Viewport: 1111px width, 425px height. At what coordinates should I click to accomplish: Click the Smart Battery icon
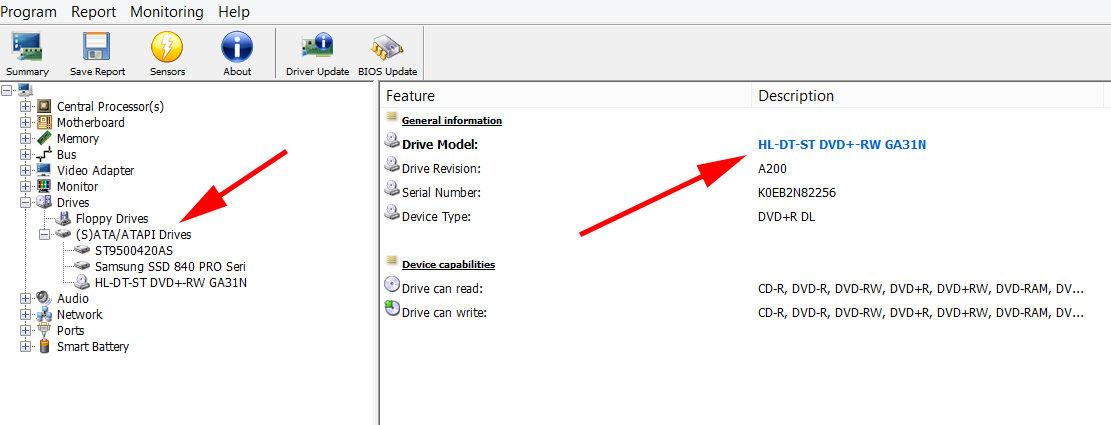(44, 346)
